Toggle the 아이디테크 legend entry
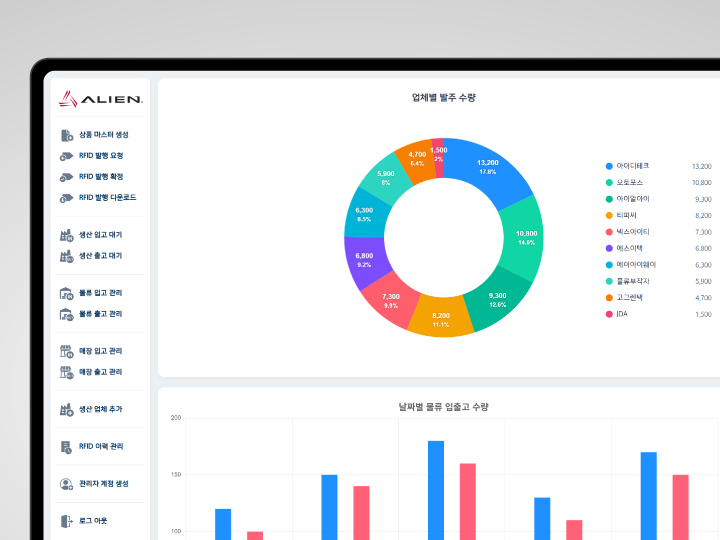 tap(633, 166)
